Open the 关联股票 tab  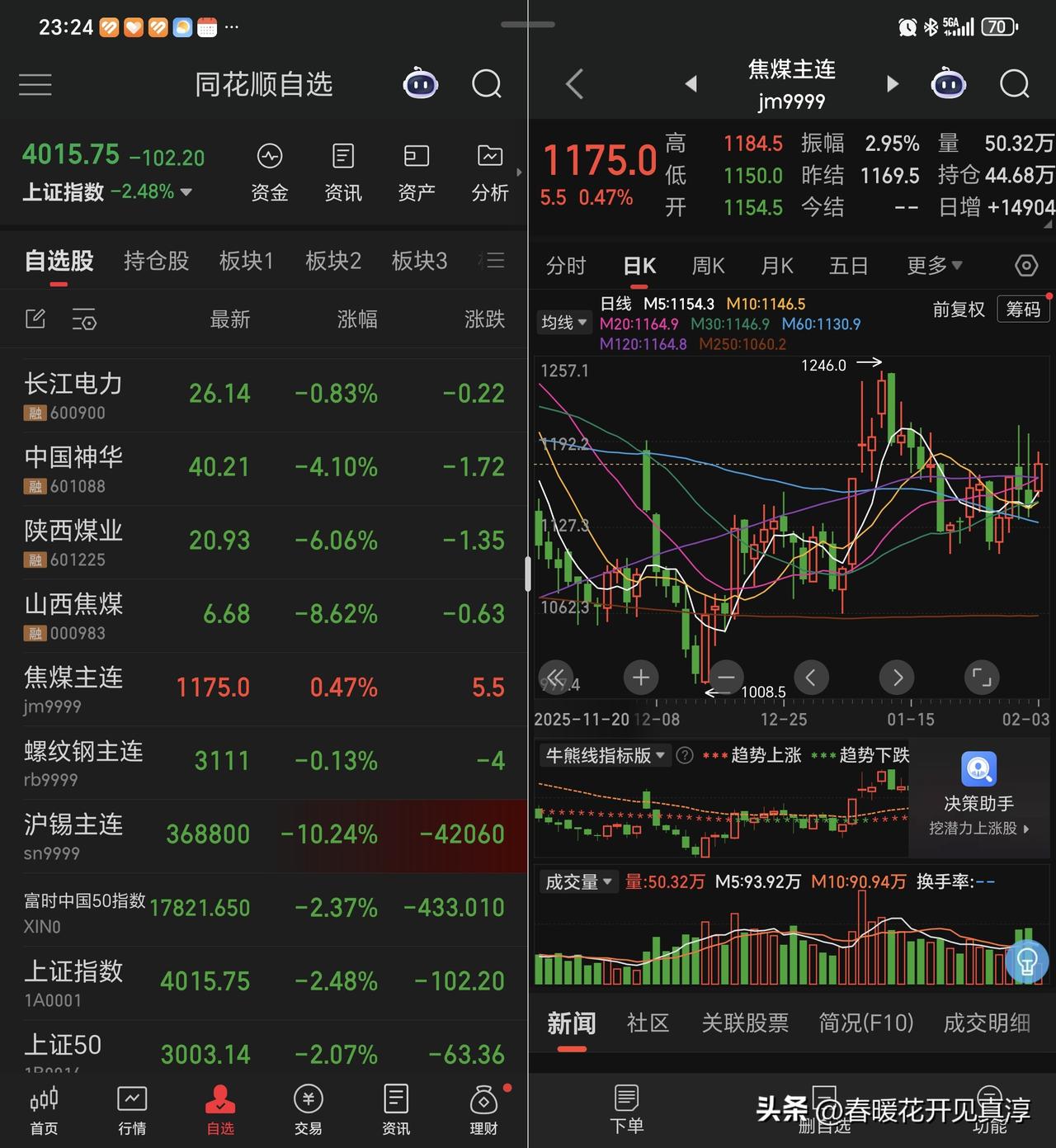pyautogui.click(x=745, y=1023)
